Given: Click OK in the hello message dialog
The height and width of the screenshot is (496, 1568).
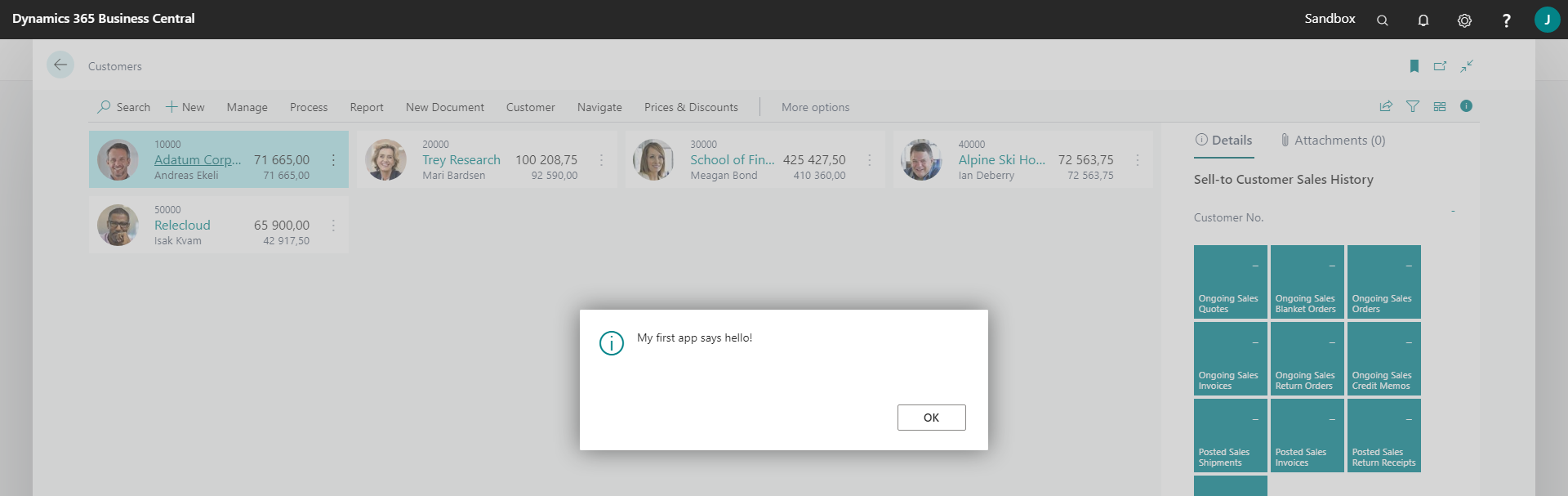Looking at the screenshot, I should (931, 418).
